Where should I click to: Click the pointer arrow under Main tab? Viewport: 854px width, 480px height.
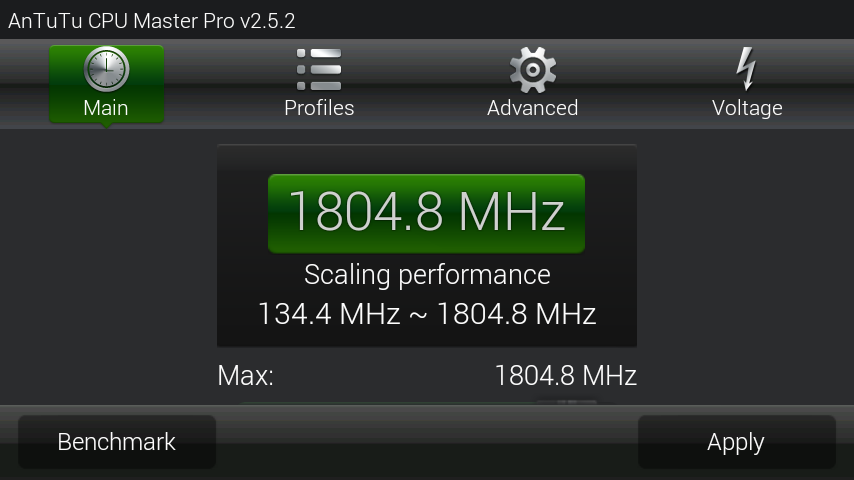(x=106, y=127)
